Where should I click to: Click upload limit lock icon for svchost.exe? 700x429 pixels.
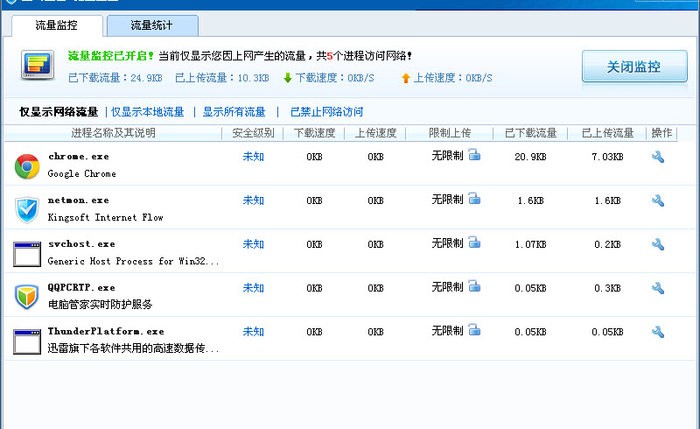(475, 242)
